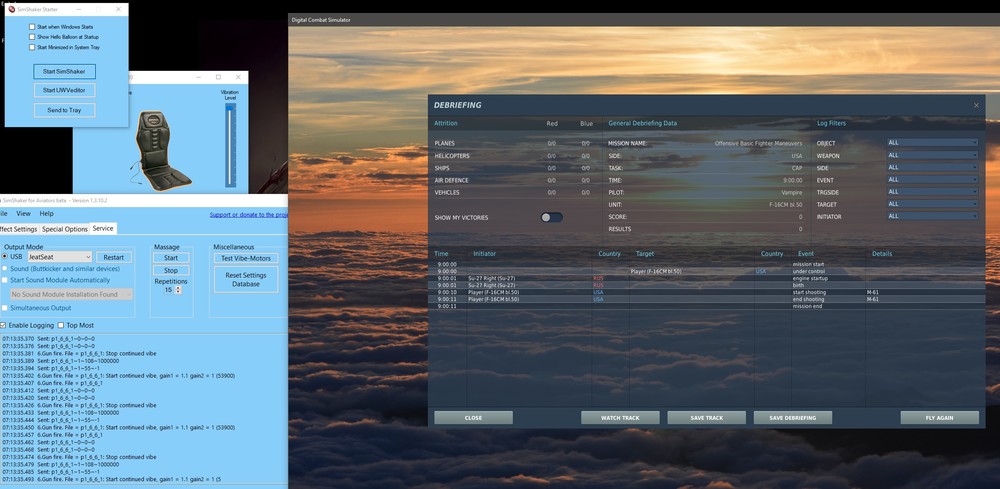The height and width of the screenshot is (489, 1000).
Task: Open the File menu in SimShaker
Action: coord(4,214)
